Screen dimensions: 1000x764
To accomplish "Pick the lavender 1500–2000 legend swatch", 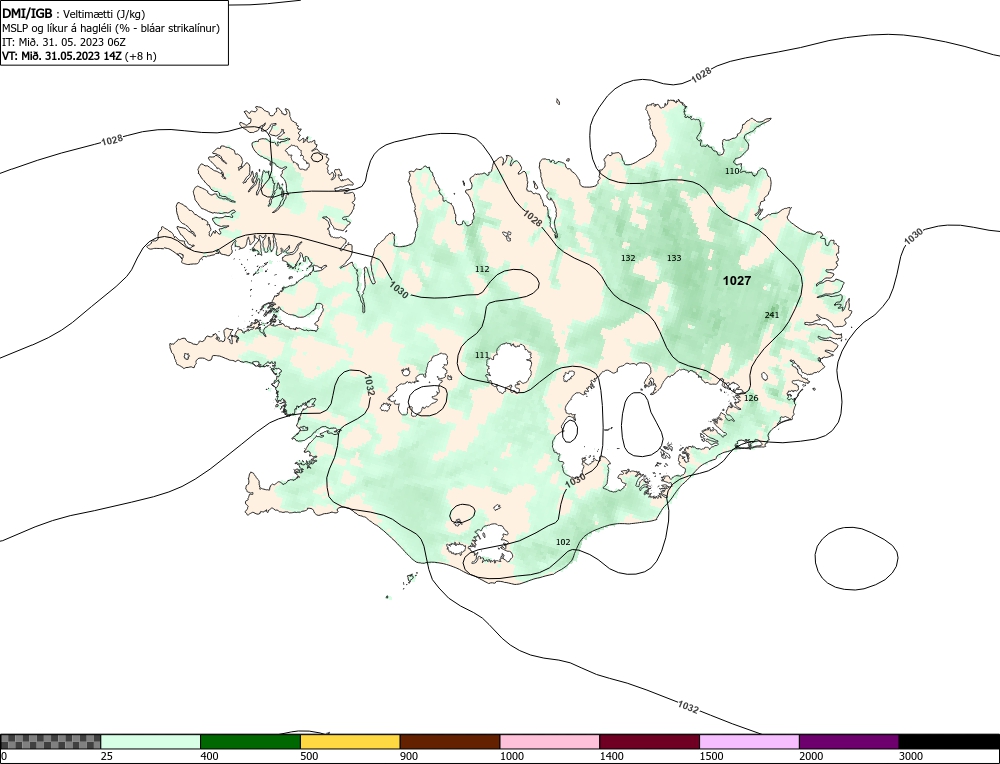I will tap(749, 742).
